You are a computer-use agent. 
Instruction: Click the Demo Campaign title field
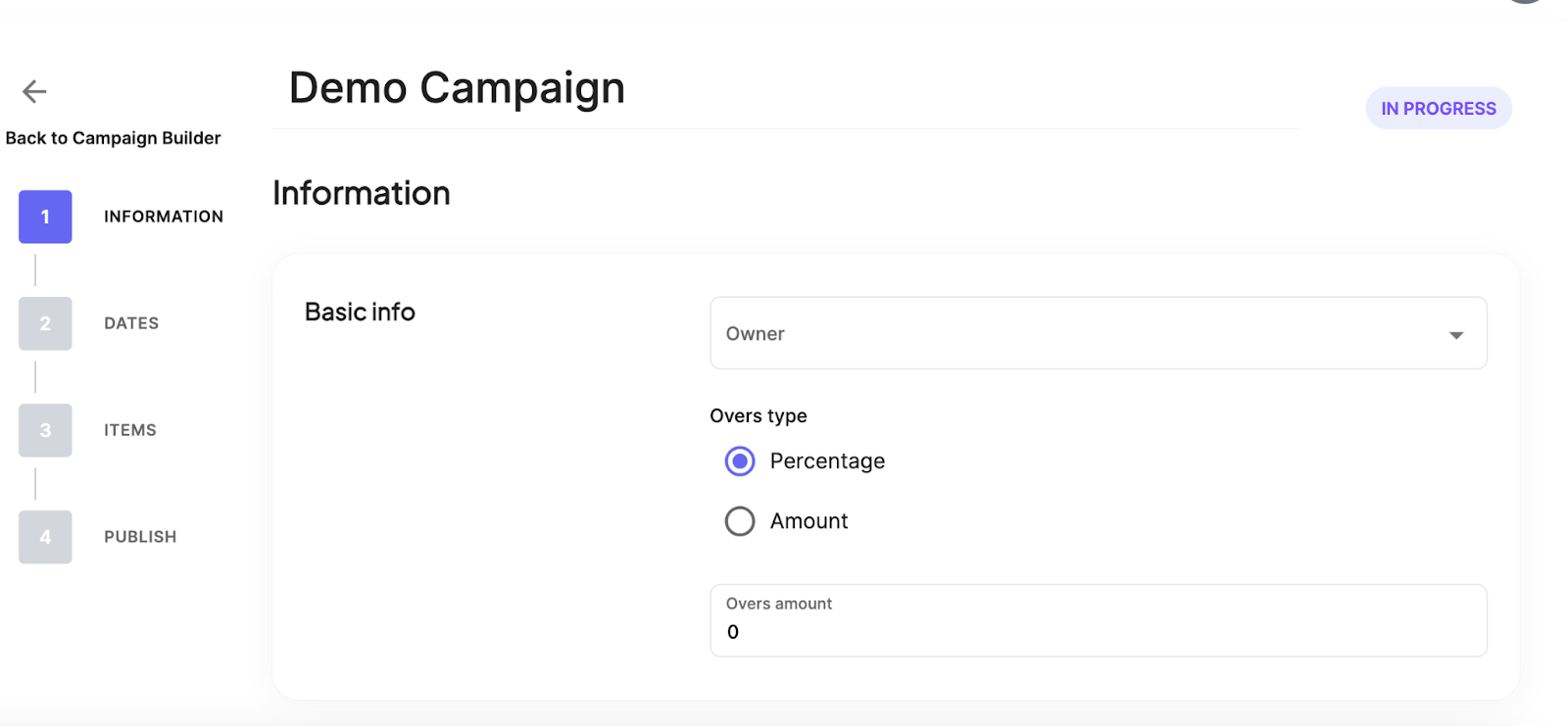tap(457, 88)
